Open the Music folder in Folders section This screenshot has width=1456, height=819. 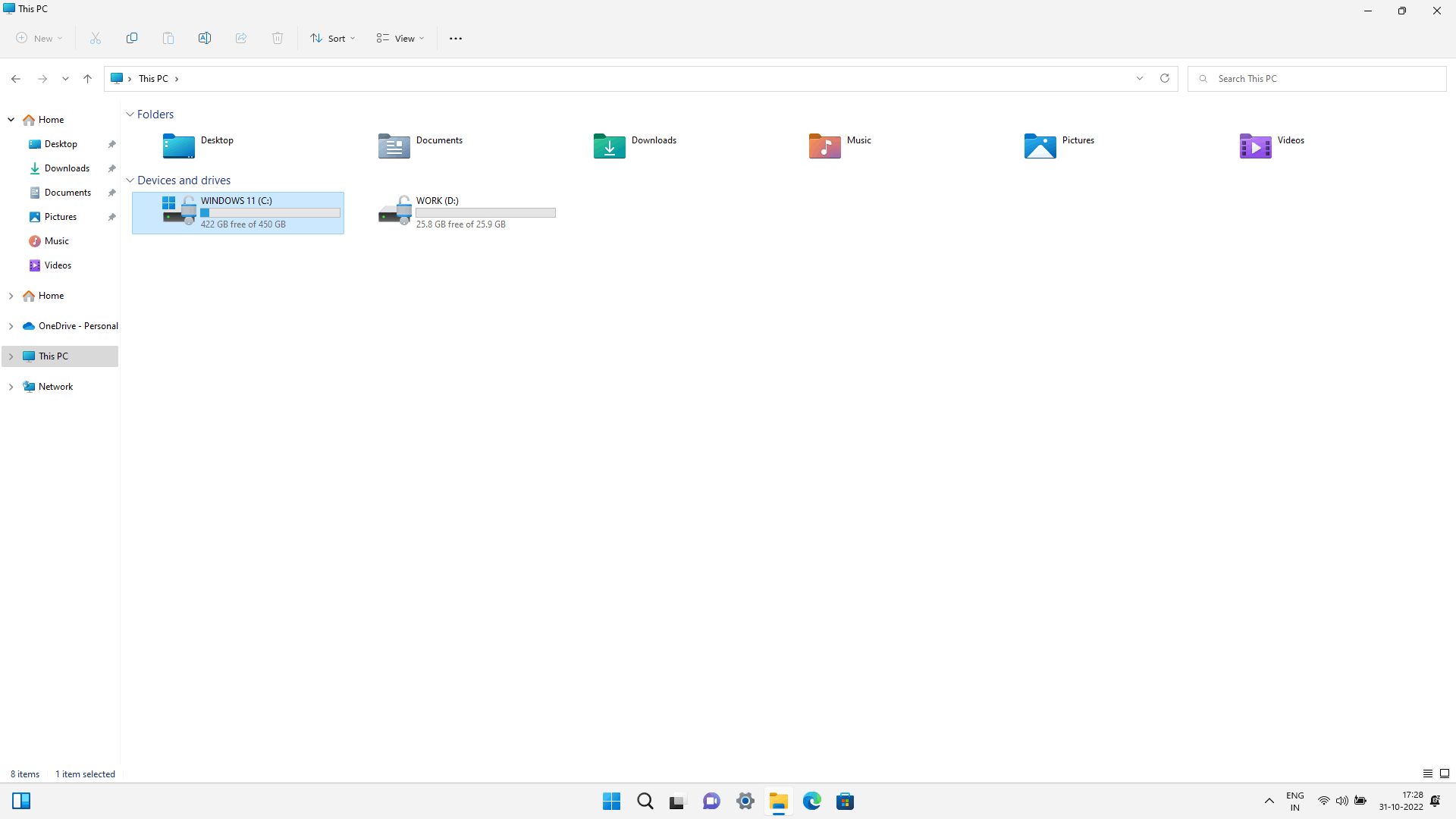[x=825, y=146]
